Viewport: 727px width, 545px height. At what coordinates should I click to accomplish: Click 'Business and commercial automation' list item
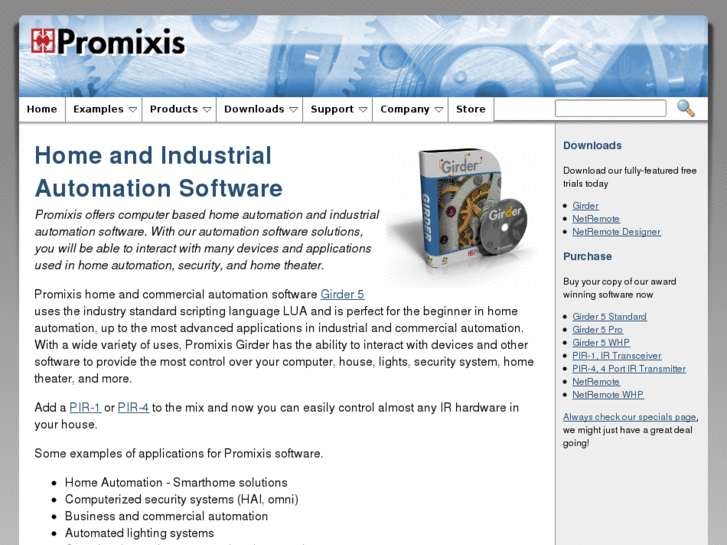[x=166, y=516]
